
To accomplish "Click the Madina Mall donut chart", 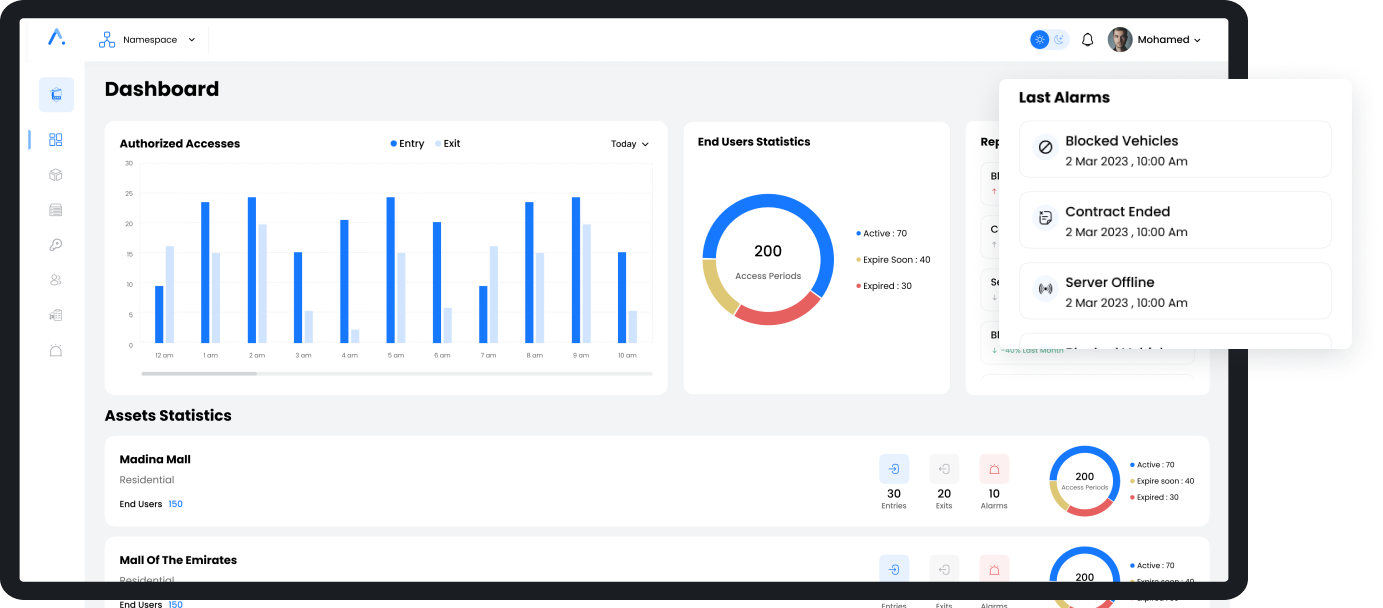I will [x=1085, y=481].
